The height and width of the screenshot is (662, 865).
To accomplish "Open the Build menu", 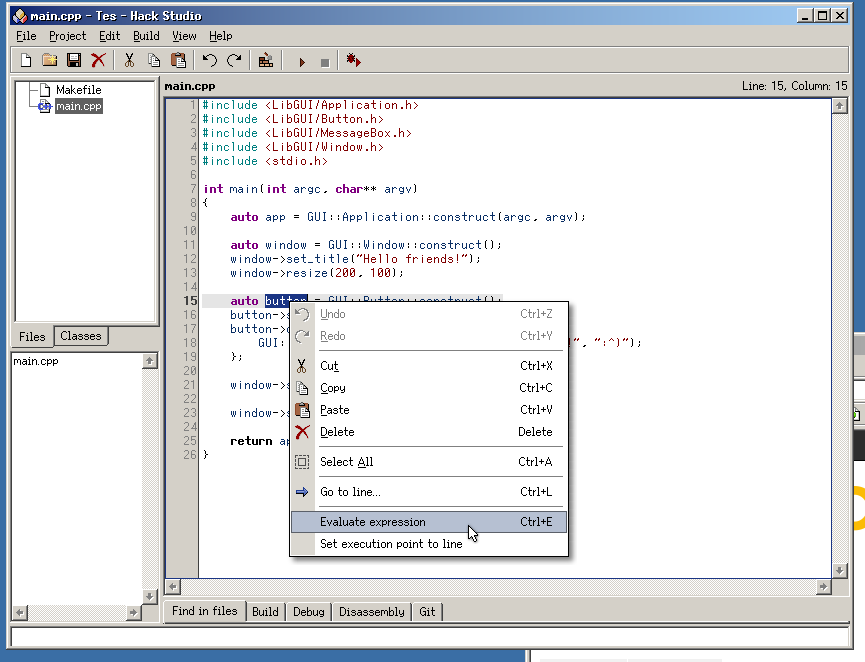I will [146, 36].
